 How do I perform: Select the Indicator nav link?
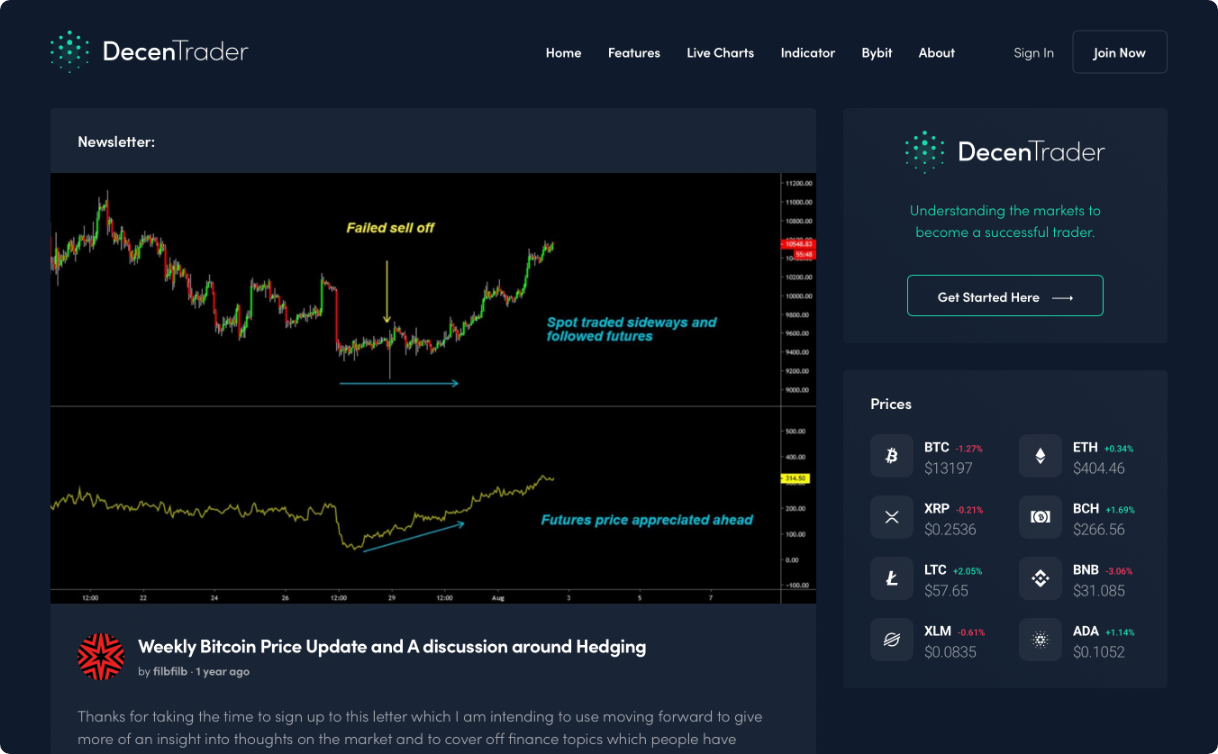(x=807, y=53)
